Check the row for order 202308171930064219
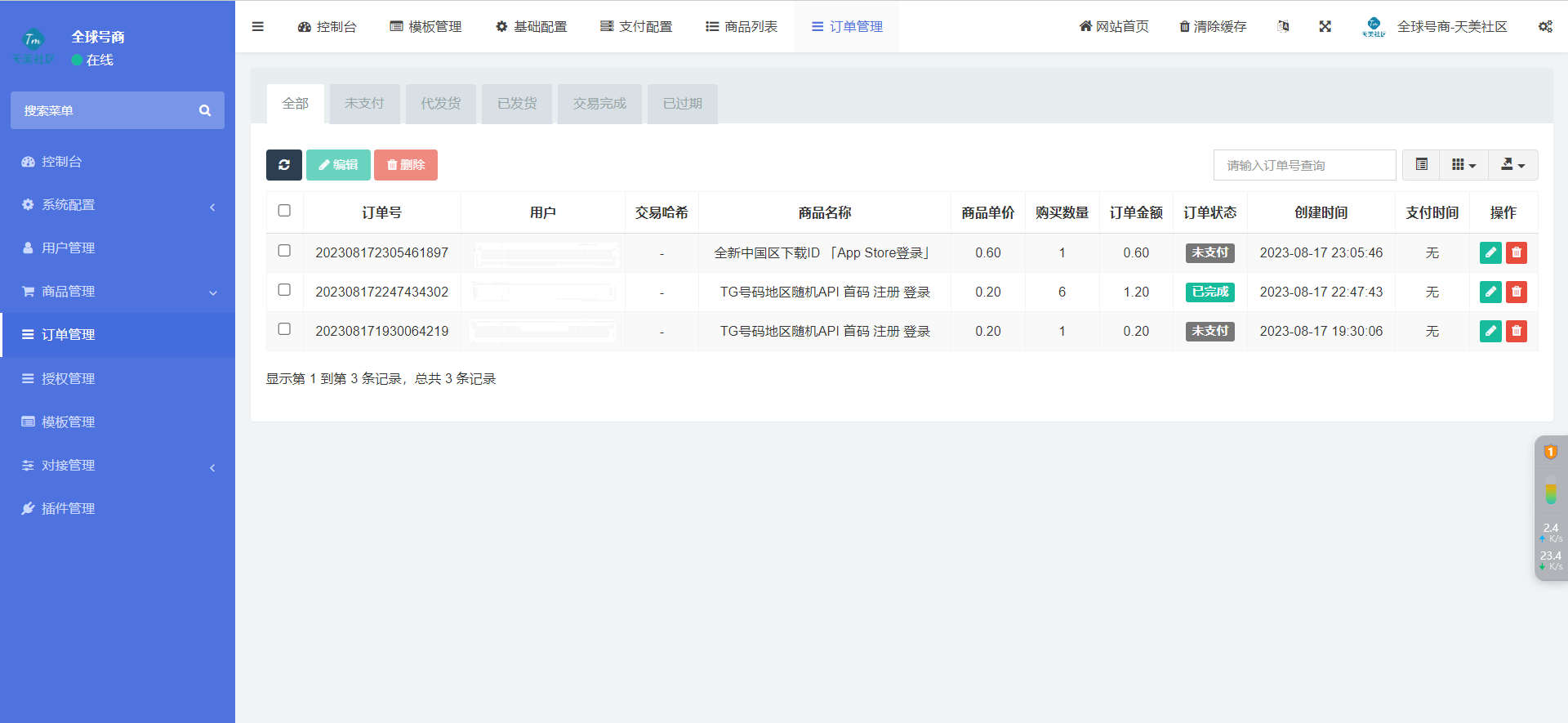 (284, 329)
